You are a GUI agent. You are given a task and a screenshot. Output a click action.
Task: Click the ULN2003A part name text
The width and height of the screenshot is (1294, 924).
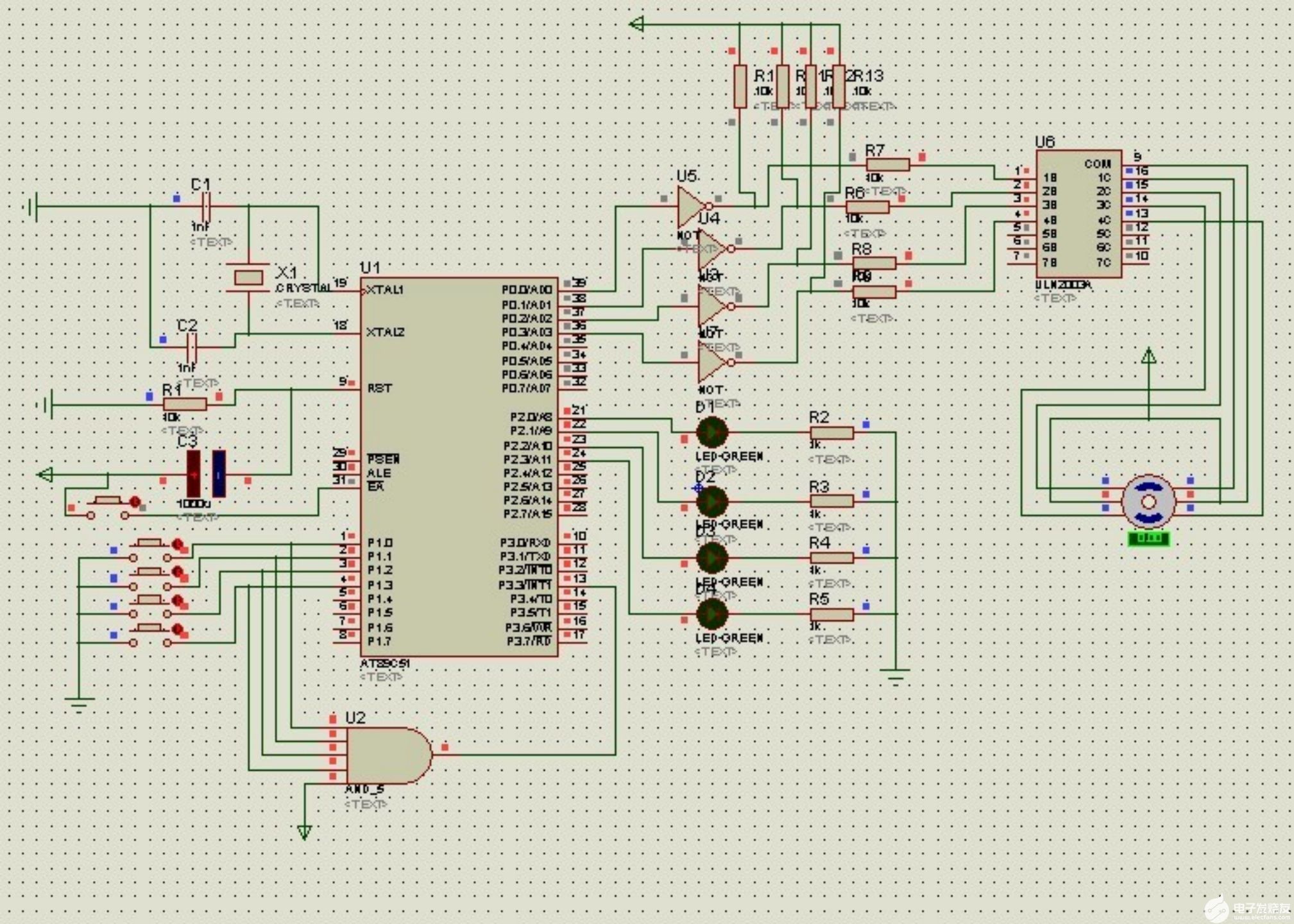[1062, 285]
